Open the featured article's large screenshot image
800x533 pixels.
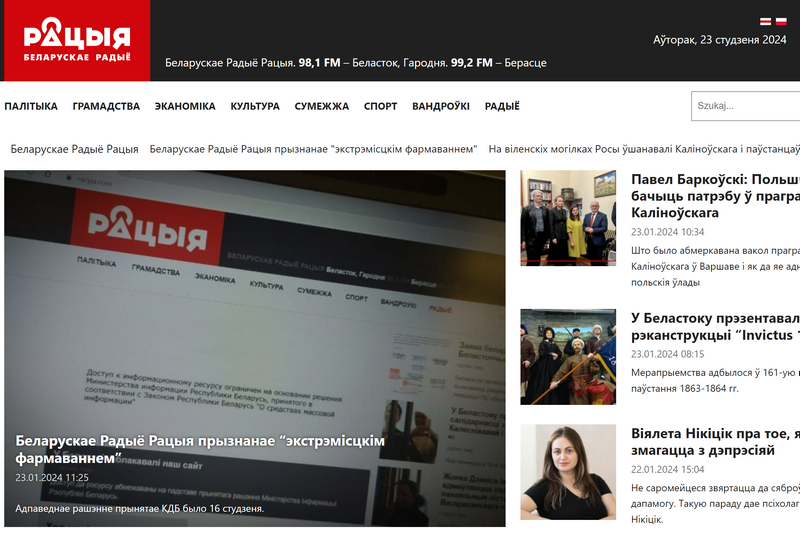[254, 300]
